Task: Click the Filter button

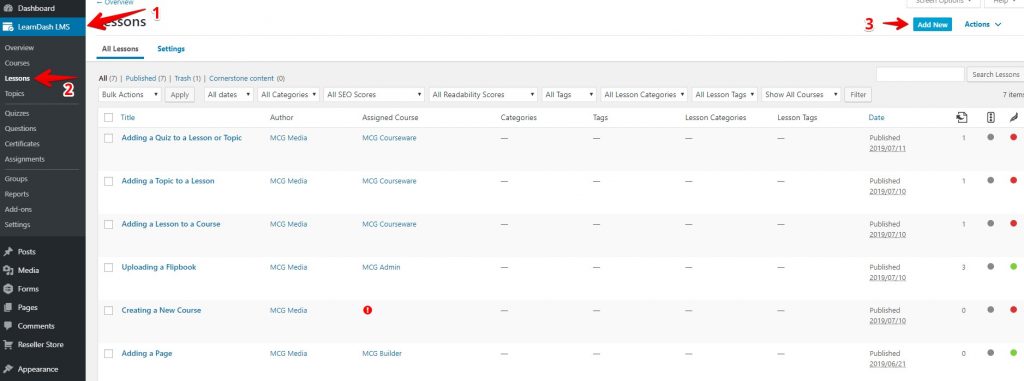Action: pos(858,95)
